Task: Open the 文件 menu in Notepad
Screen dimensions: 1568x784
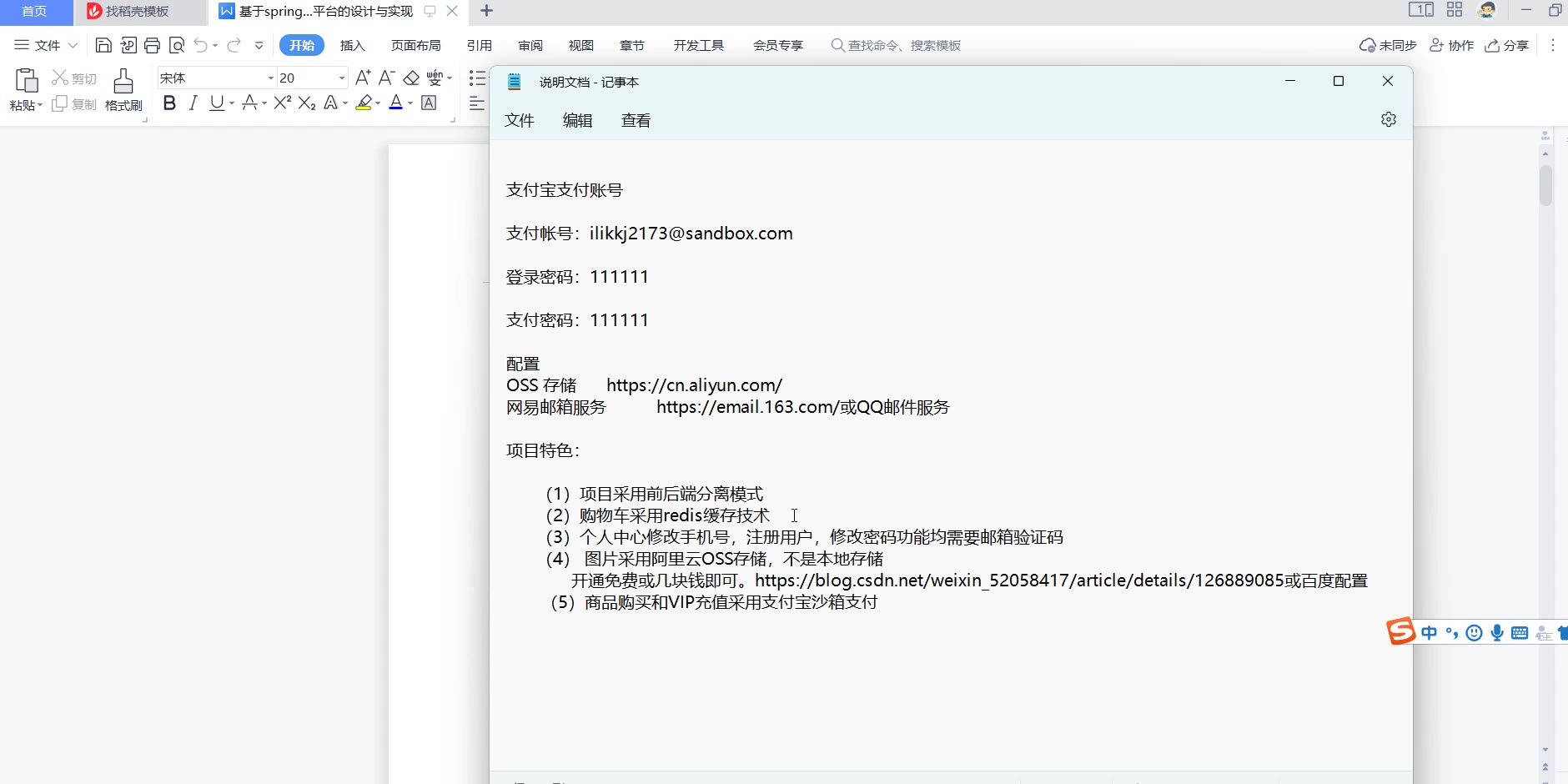Action: point(520,120)
